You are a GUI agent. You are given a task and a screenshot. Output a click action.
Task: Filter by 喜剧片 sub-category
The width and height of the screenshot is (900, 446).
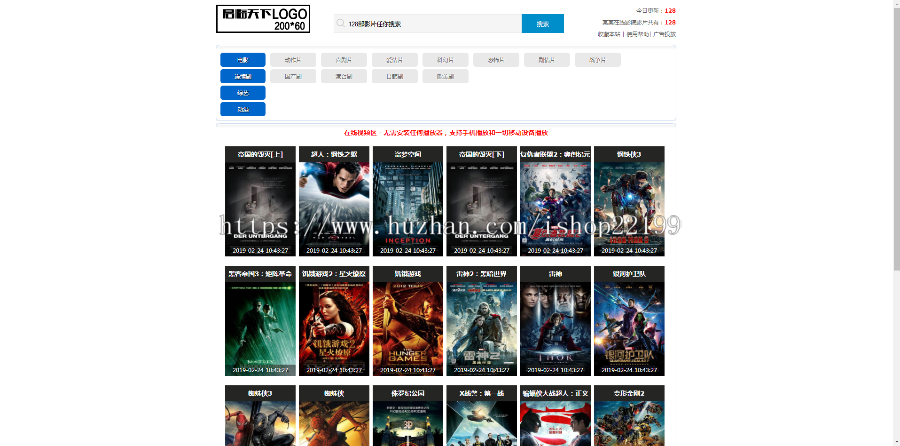pyautogui.click(x=344, y=60)
